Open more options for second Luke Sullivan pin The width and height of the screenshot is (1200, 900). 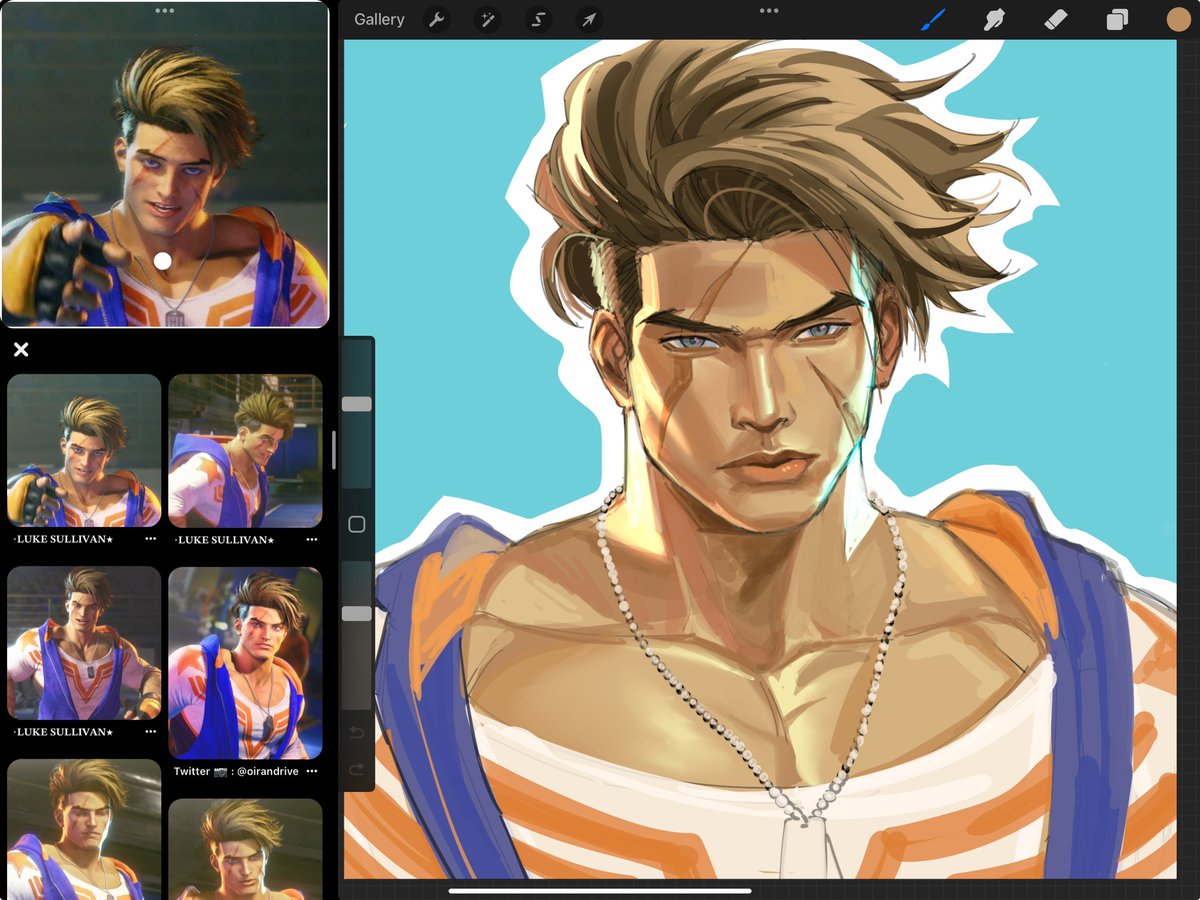[x=312, y=539]
